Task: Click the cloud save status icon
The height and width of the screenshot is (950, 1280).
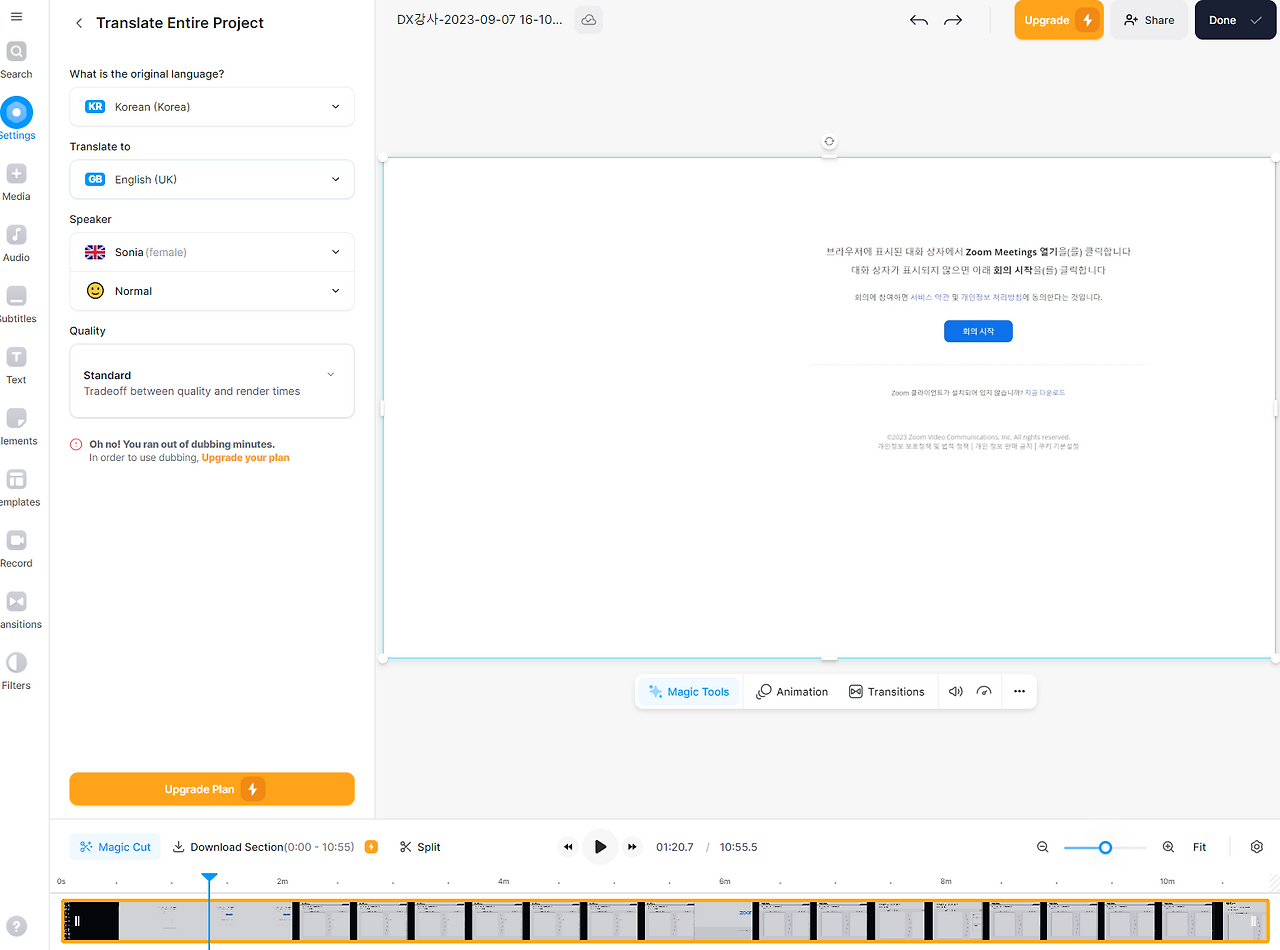Action: (589, 20)
